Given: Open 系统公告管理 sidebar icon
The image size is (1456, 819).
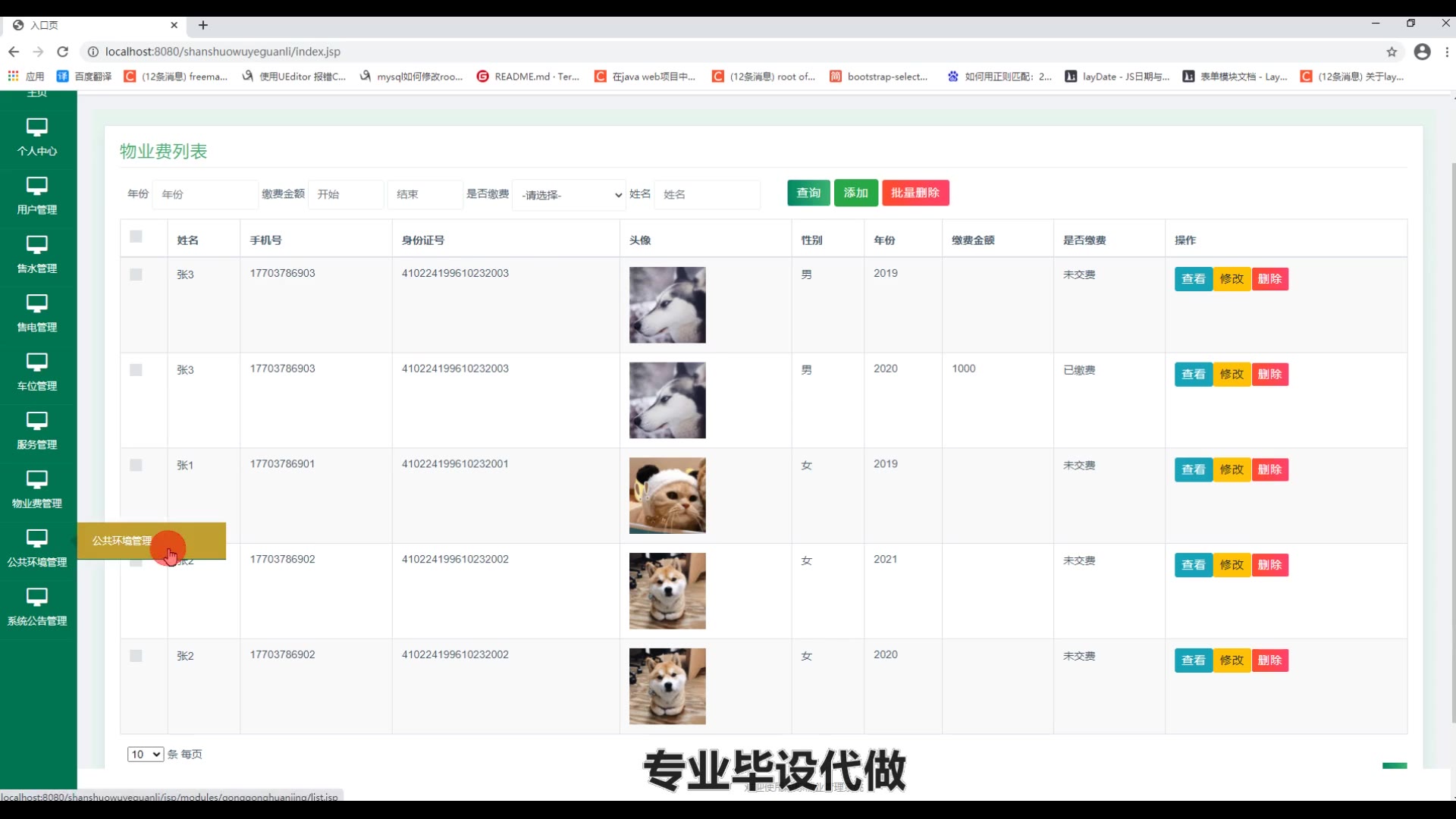Looking at the screenshot, I should (x=36, y=597).
